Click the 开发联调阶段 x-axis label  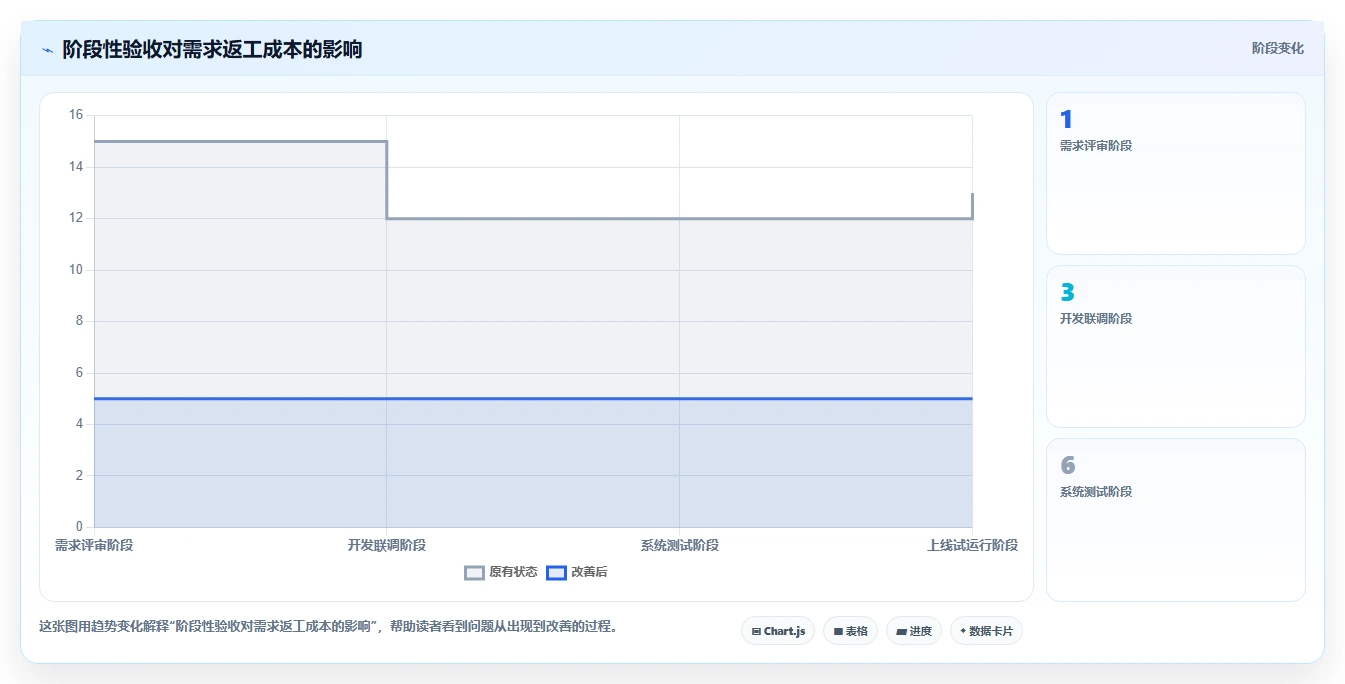click(387, 545)
